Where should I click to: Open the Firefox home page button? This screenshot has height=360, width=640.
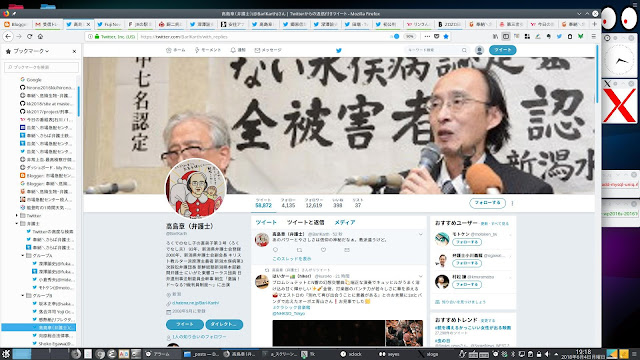(x=40, y=36)
